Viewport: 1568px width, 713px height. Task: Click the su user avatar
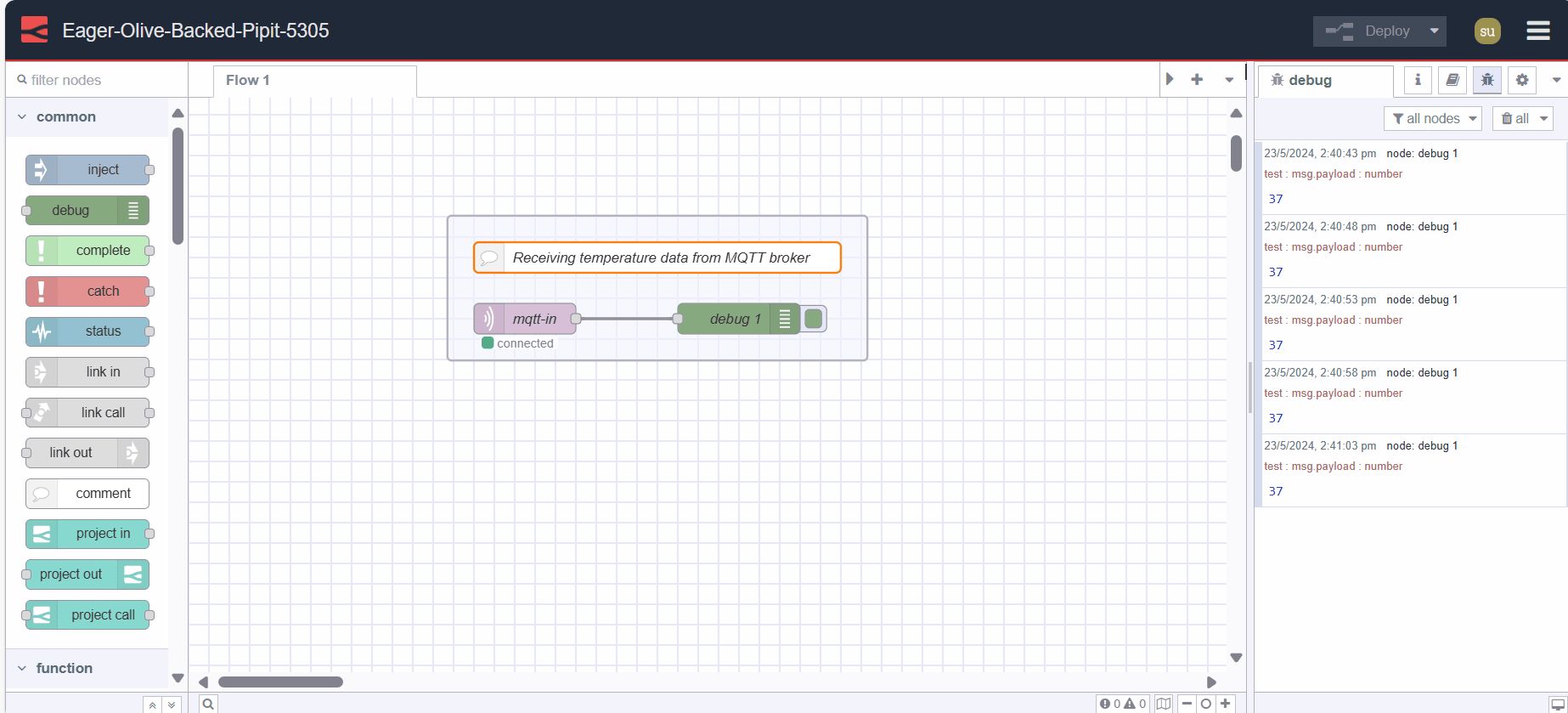(x=1487, y=31)
